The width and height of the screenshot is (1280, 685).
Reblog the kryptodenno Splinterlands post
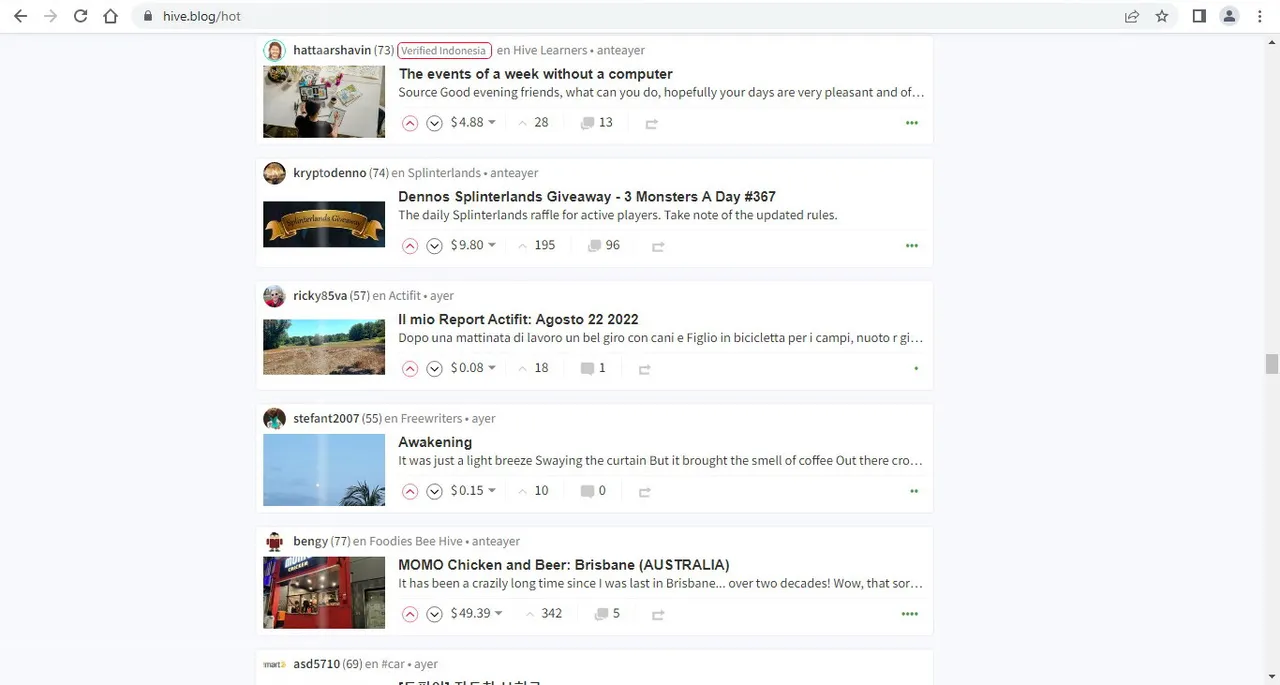click(x=658, y=246)
